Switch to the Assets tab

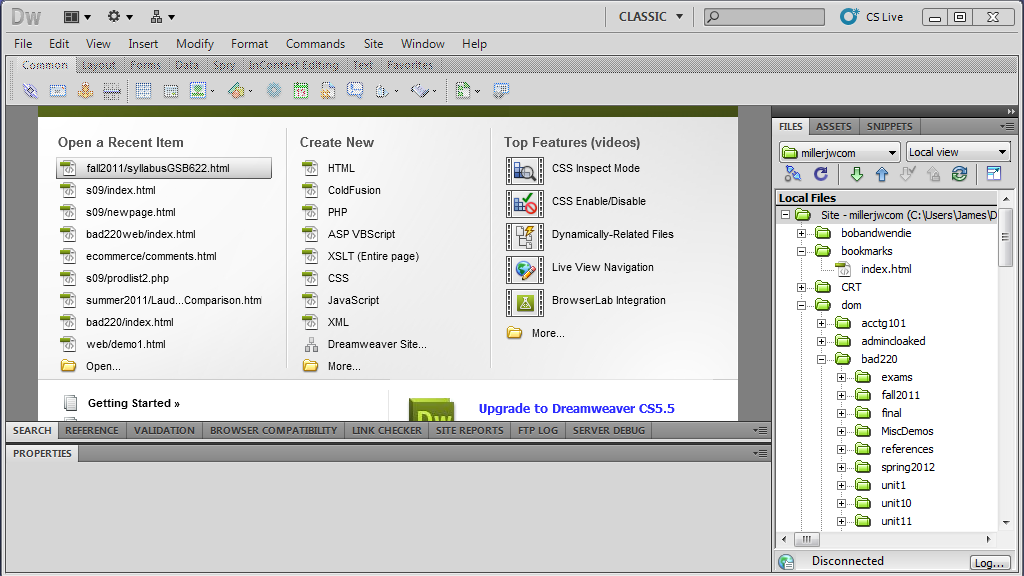(x=833, y=127)
